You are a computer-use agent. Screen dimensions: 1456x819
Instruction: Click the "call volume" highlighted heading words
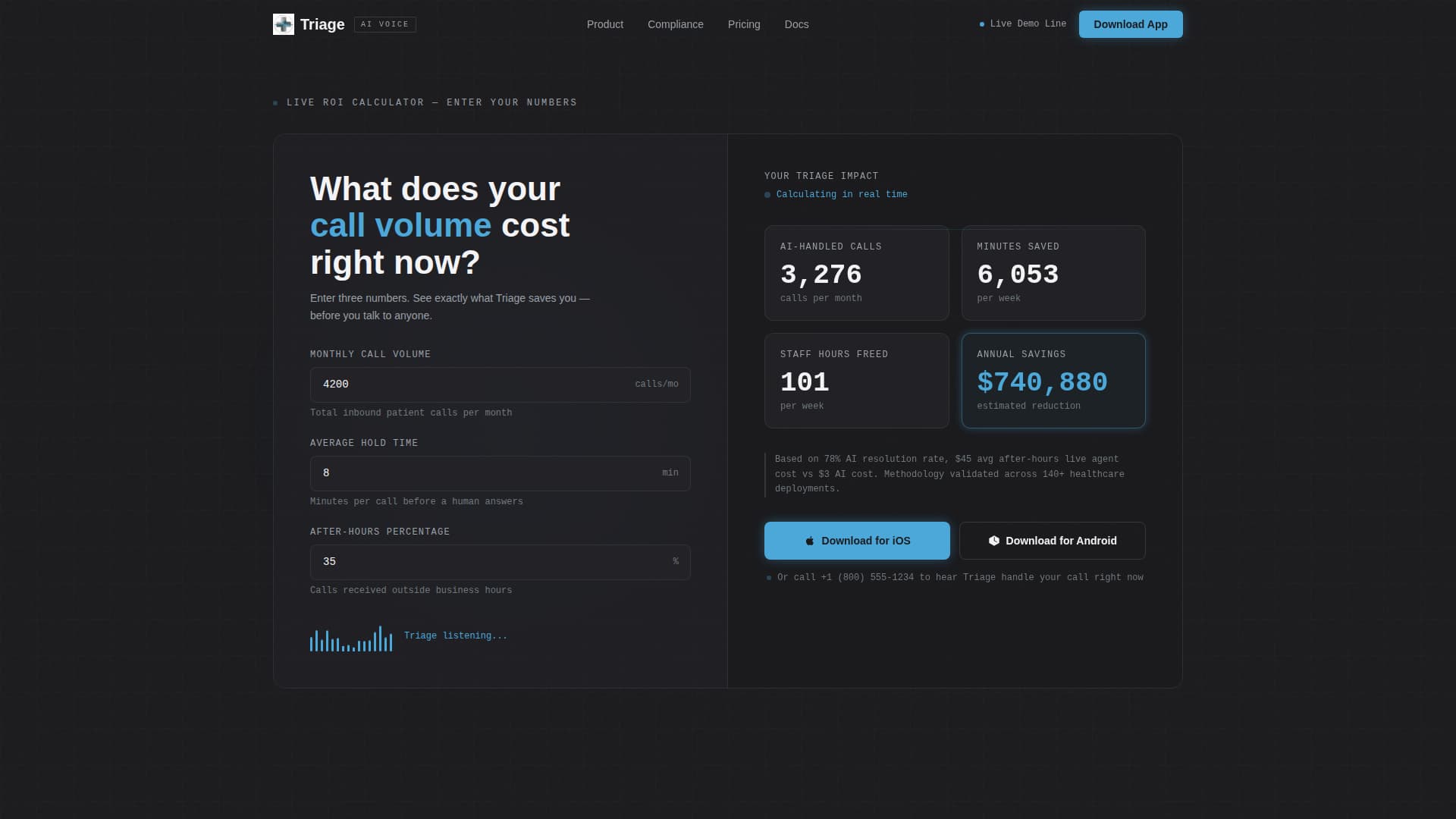point(400,225)
